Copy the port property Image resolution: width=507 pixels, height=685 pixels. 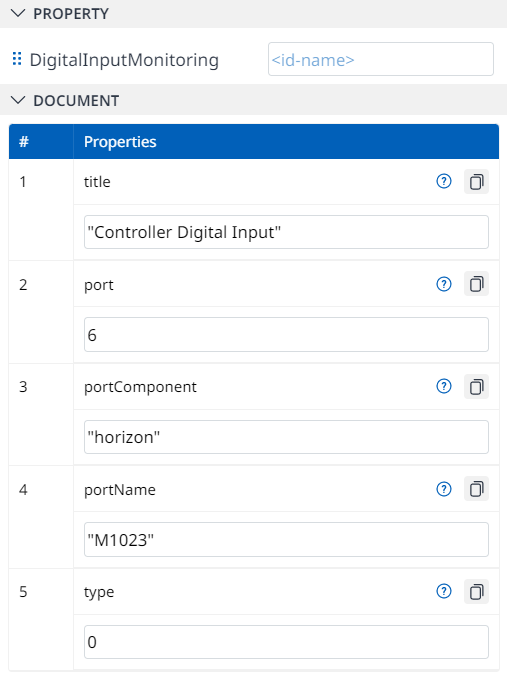coord(476,284)
